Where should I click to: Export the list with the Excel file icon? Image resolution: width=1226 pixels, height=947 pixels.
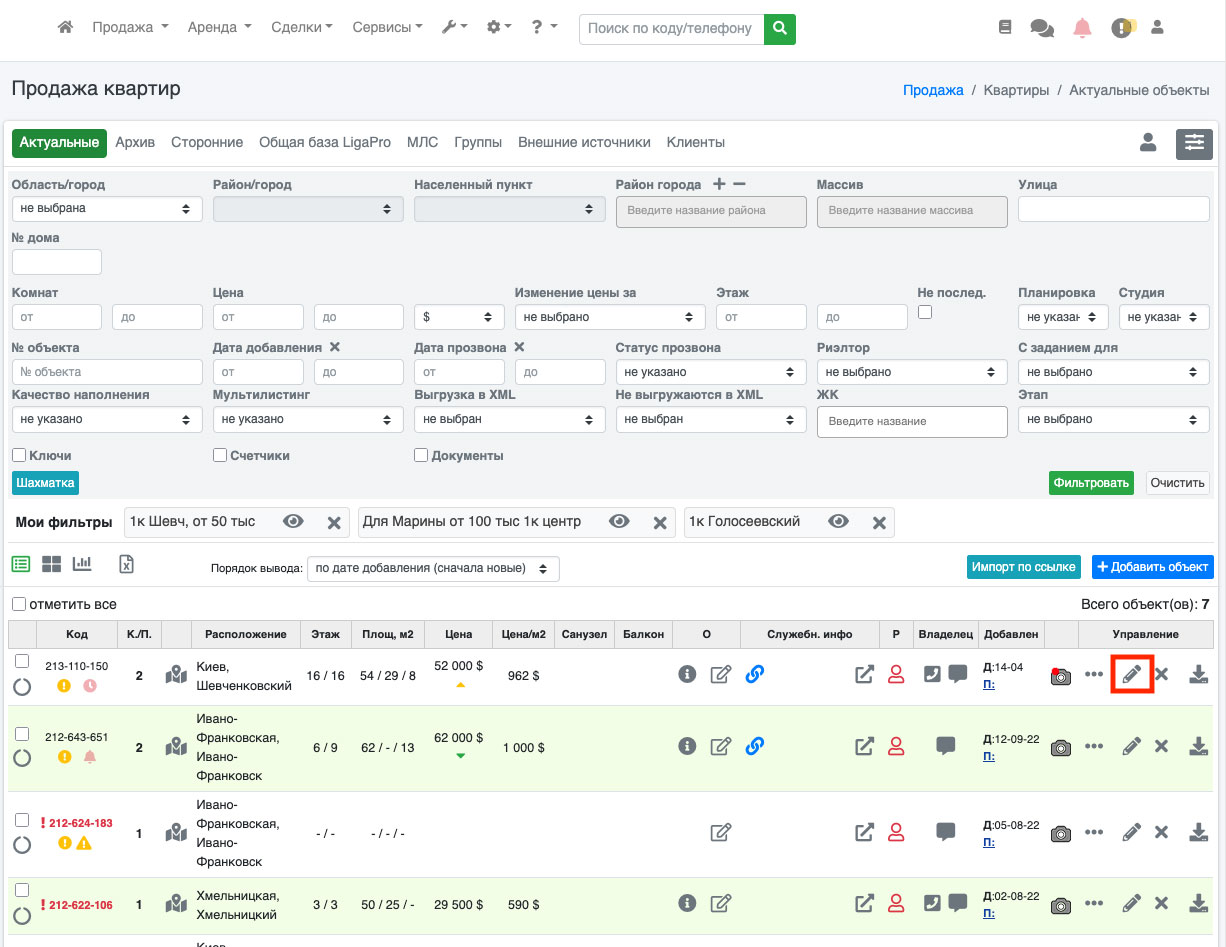tap(126, 564)
